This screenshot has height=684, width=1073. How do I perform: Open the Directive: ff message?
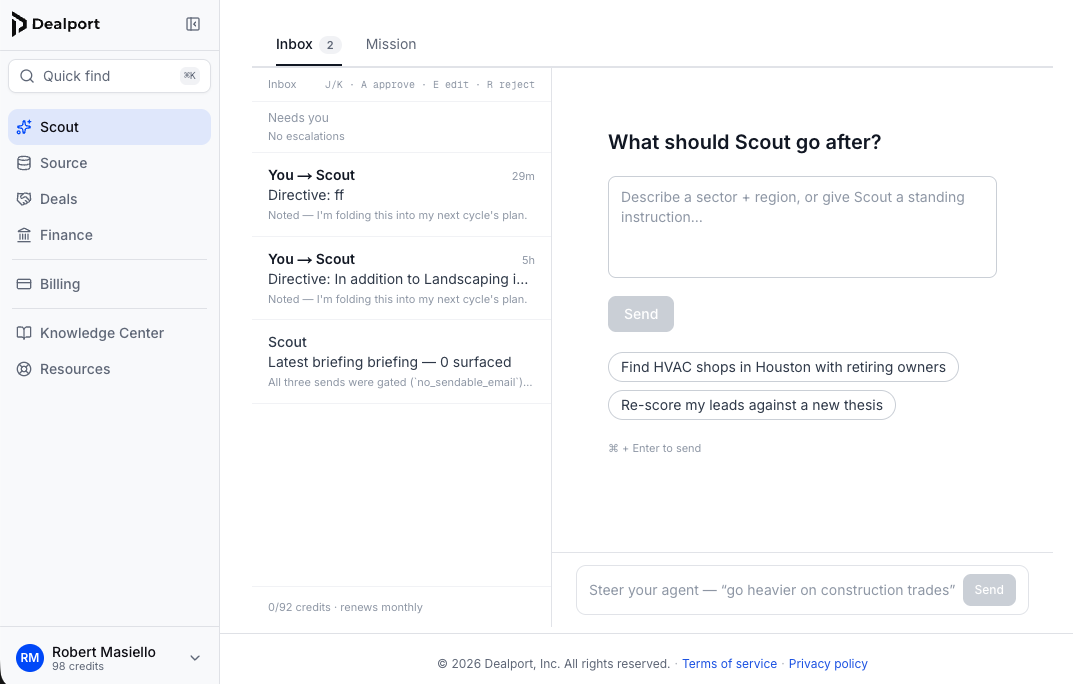[x=401, y=195]
